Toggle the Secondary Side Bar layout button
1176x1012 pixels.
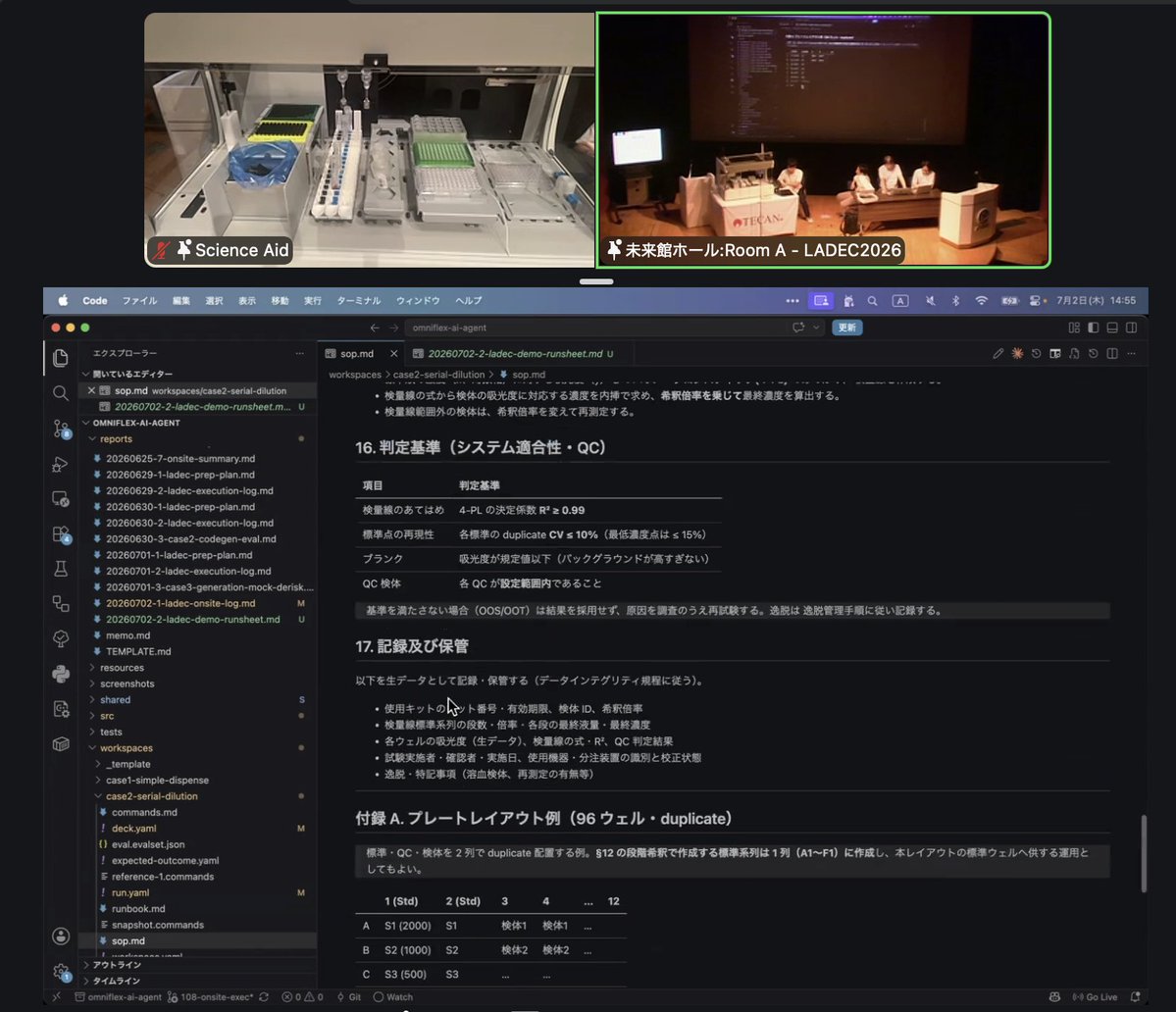(1132, 328)
